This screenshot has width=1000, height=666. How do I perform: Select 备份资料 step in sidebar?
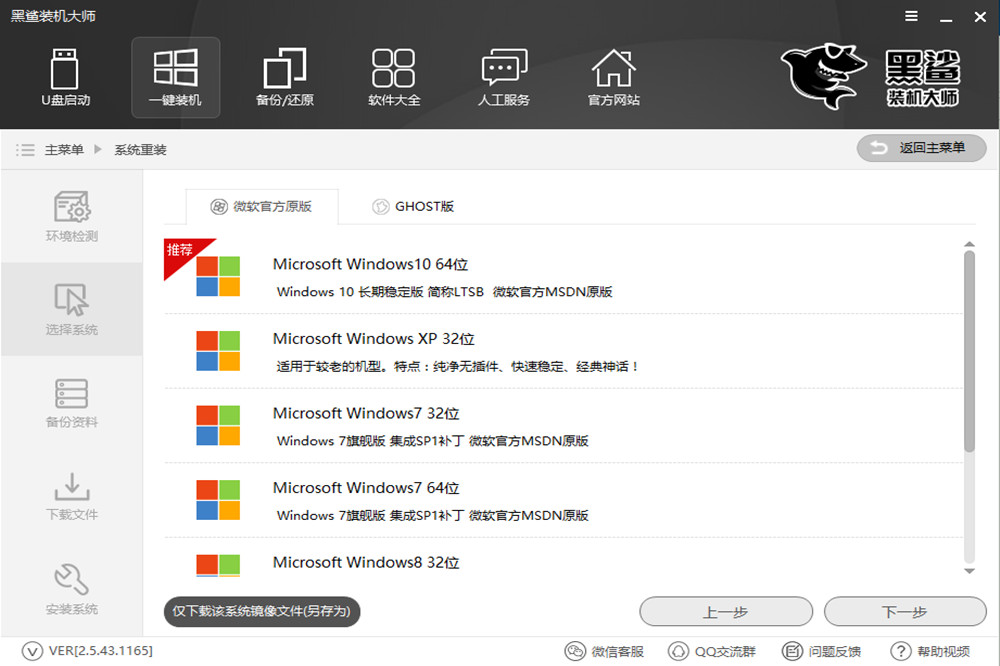point(71,403)
